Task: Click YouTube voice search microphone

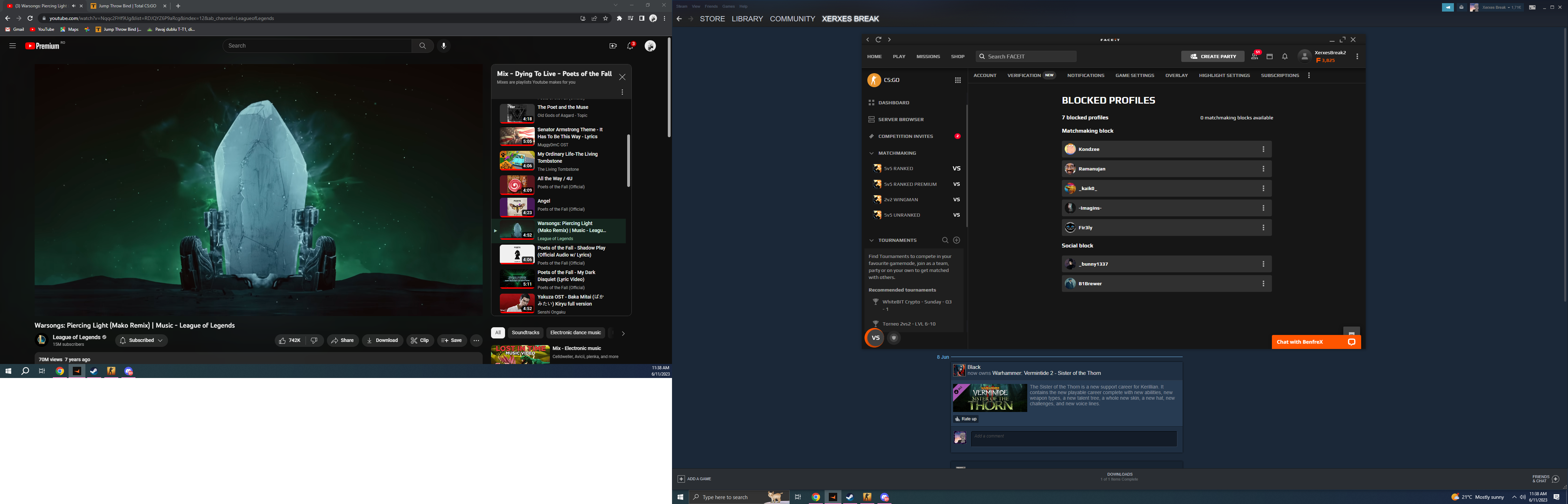Action: click(x=444, y=45)
